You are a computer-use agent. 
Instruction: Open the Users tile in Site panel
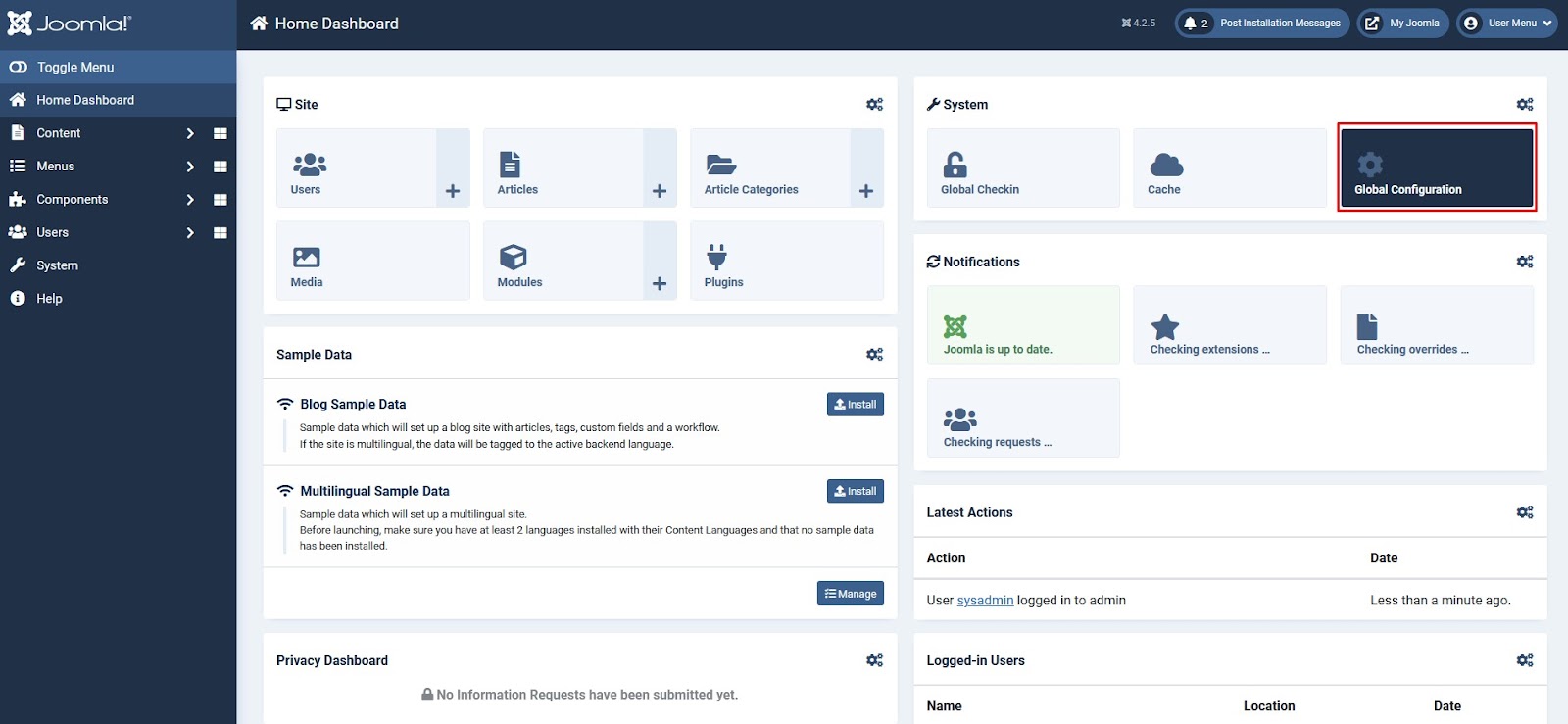356,168
